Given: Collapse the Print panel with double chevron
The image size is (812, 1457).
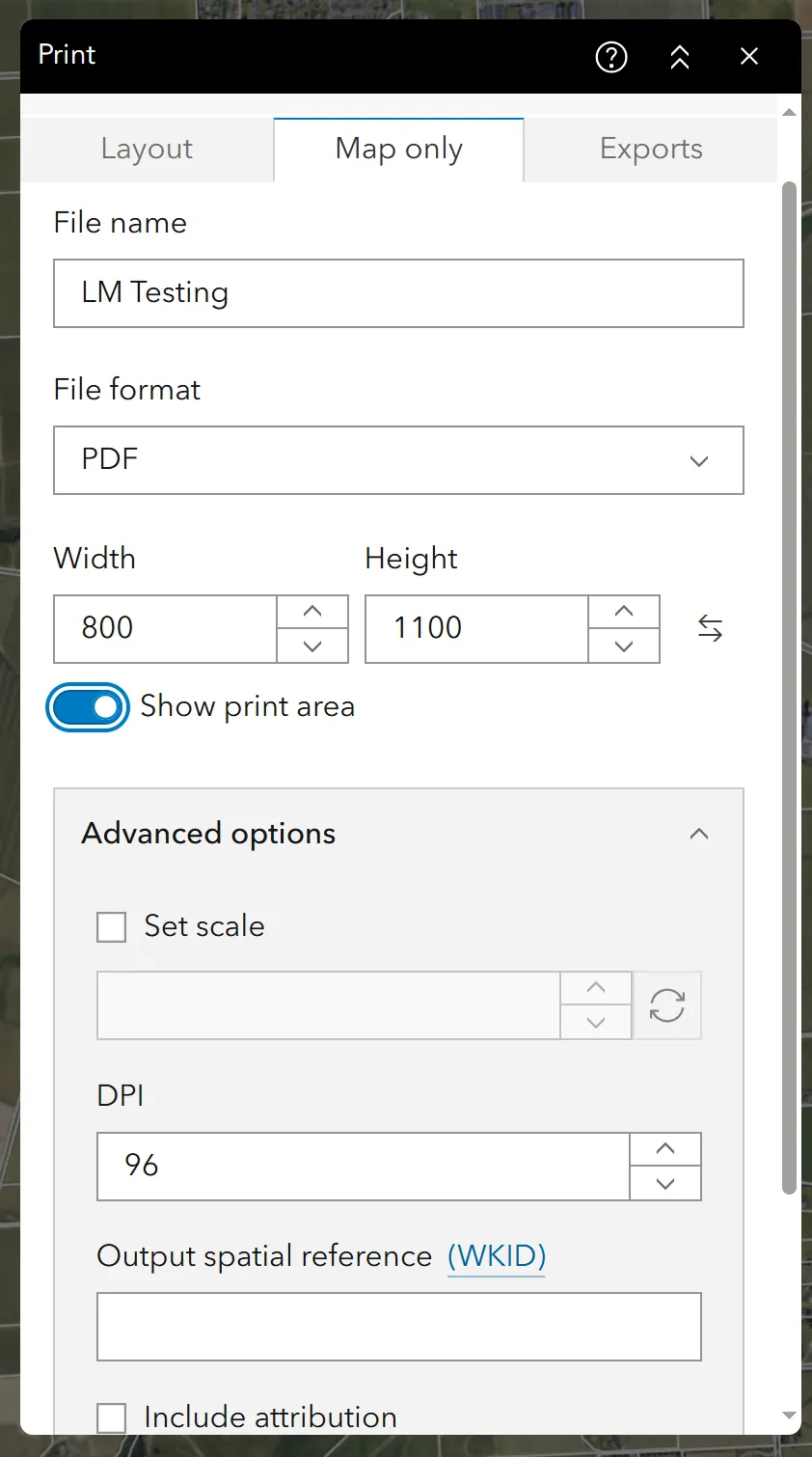Looking at the screenshot, I should [x=680, y=57].
